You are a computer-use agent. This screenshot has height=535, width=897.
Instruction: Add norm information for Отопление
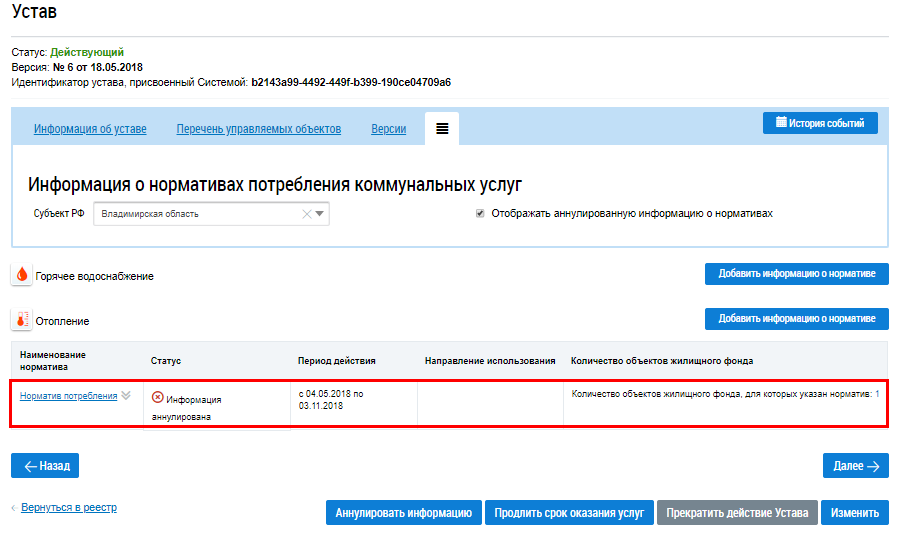tap(796, 318)
